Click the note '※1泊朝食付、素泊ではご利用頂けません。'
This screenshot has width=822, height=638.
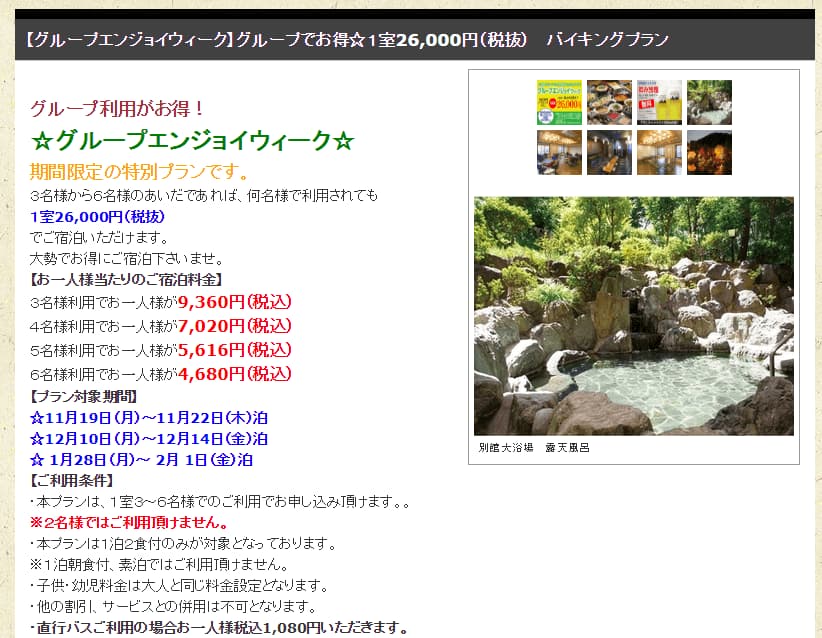click(160, 565)
